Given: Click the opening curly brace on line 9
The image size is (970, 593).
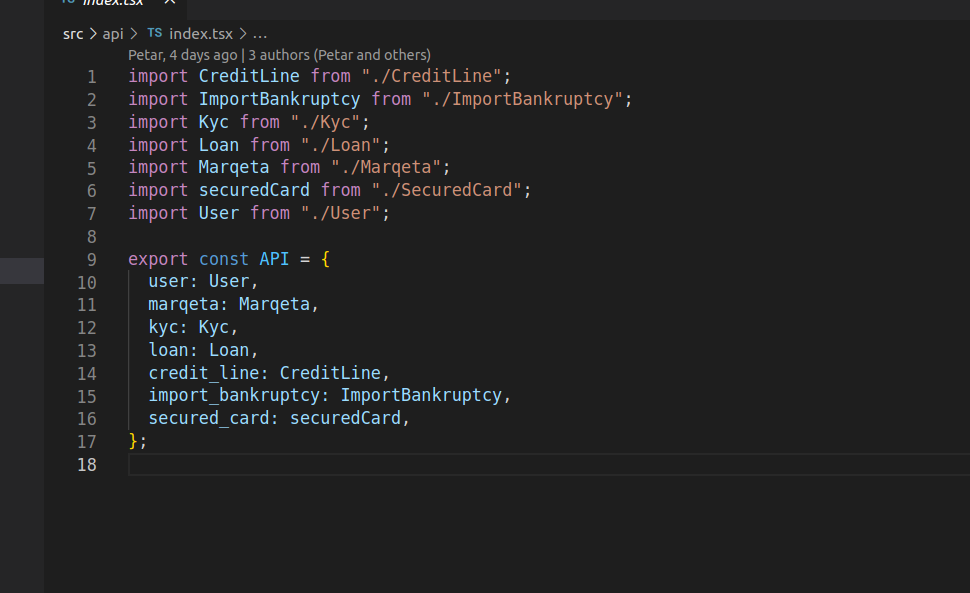Looking at the screenshot, I should pyautogui.click(x=325, y=259).
